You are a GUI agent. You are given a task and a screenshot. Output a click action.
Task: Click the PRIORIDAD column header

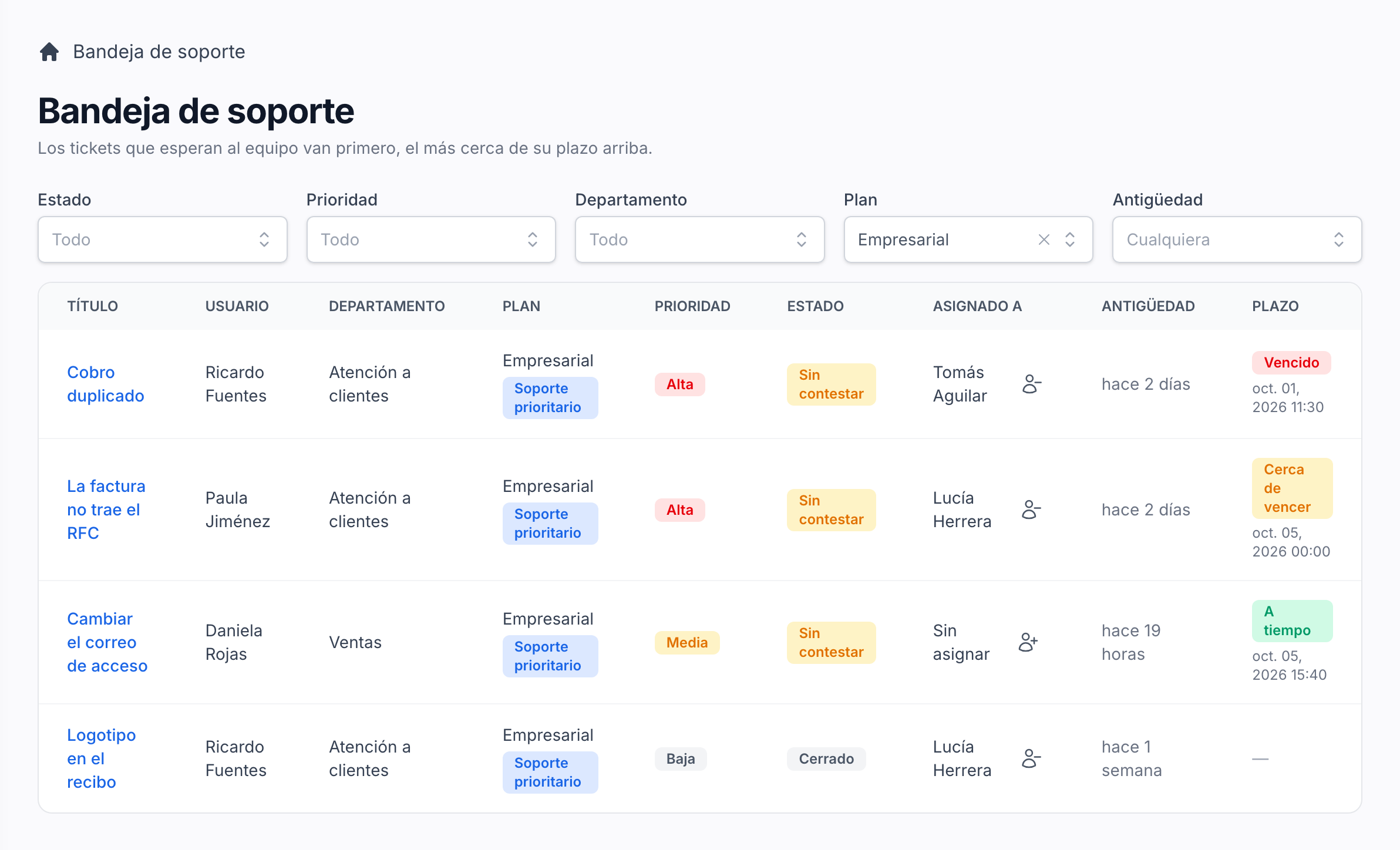[x=692, y=306]
